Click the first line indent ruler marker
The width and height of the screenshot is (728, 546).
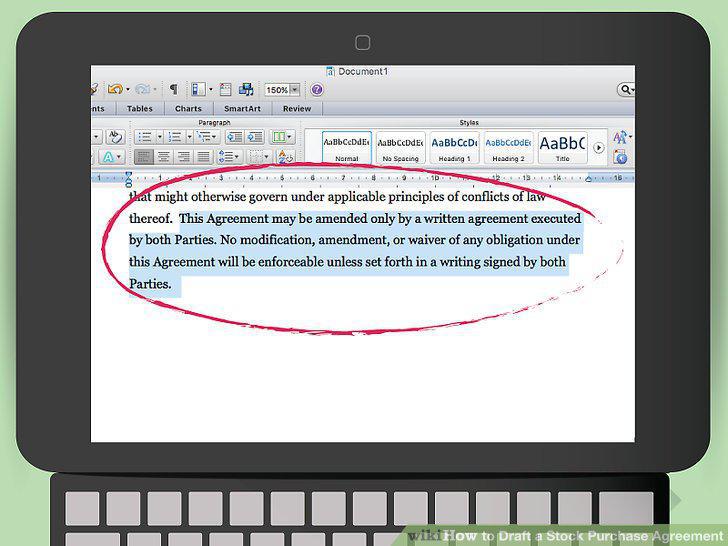tap(129, 175)
